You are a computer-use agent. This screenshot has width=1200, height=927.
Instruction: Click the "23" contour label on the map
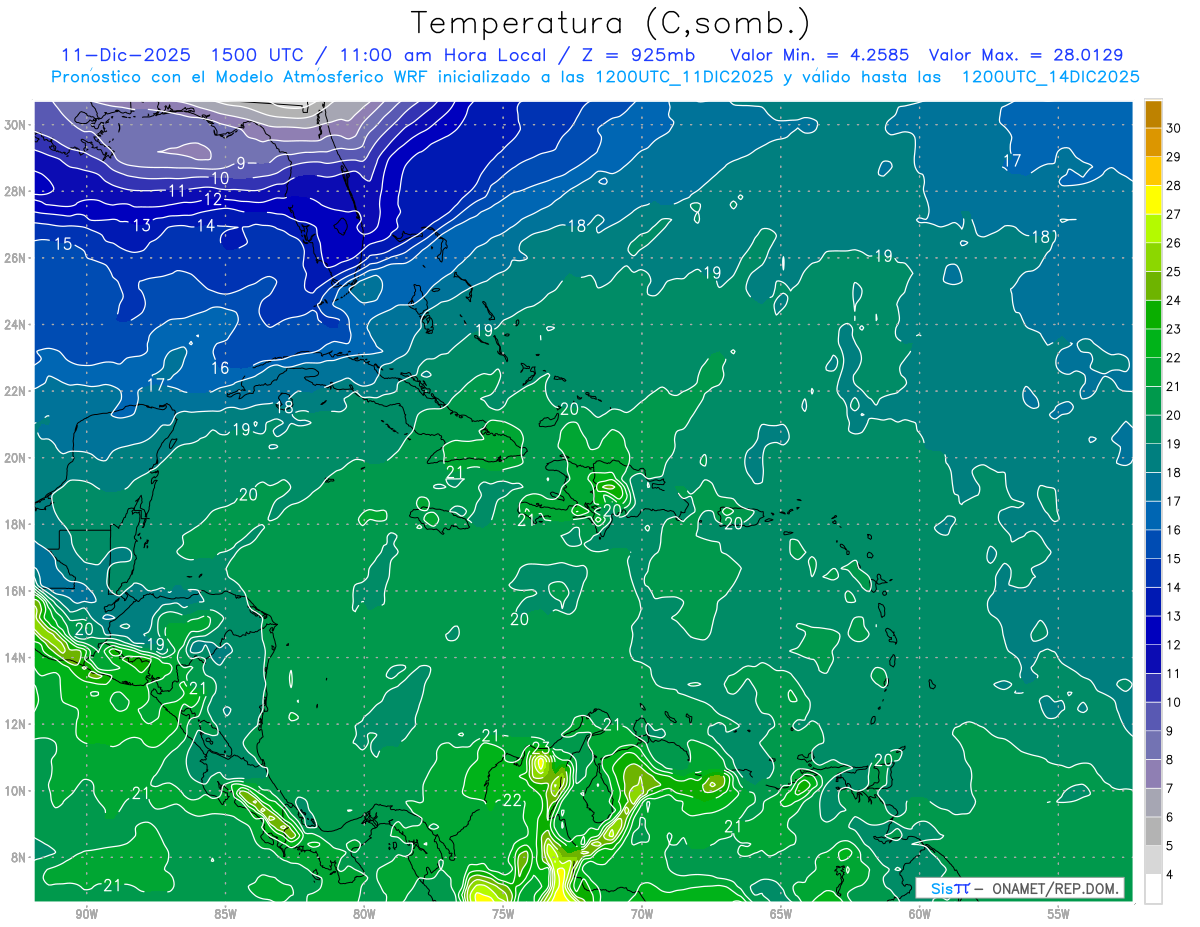tap(541, 748)
